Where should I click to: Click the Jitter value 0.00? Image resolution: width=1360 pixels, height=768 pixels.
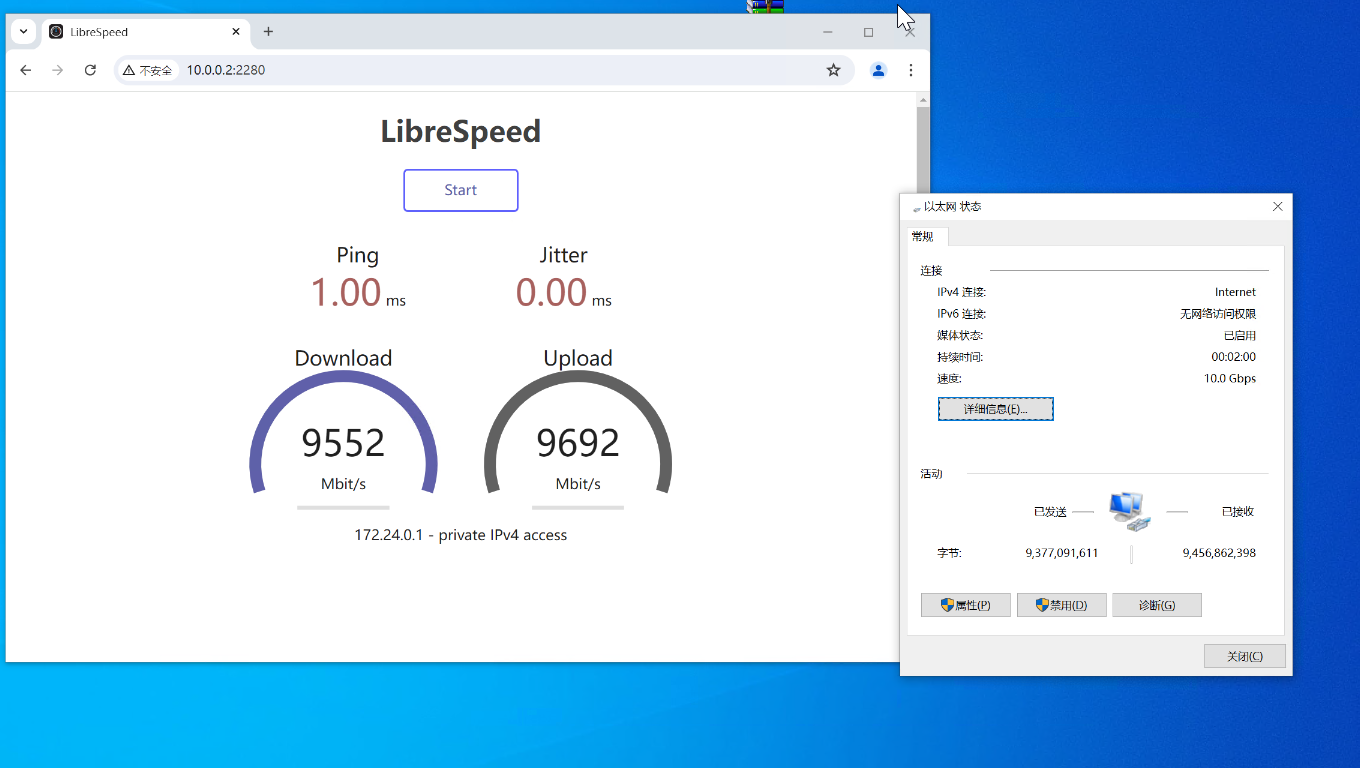pyautogui.click(x=551, y=292)
